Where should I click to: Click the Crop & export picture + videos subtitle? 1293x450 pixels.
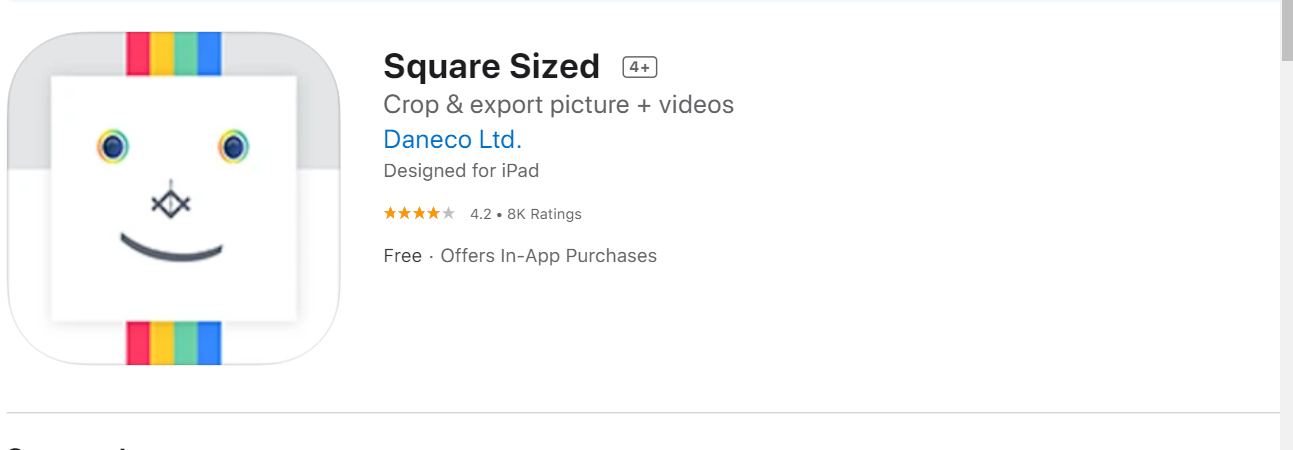pyautogui.click(x=558, y=104)
